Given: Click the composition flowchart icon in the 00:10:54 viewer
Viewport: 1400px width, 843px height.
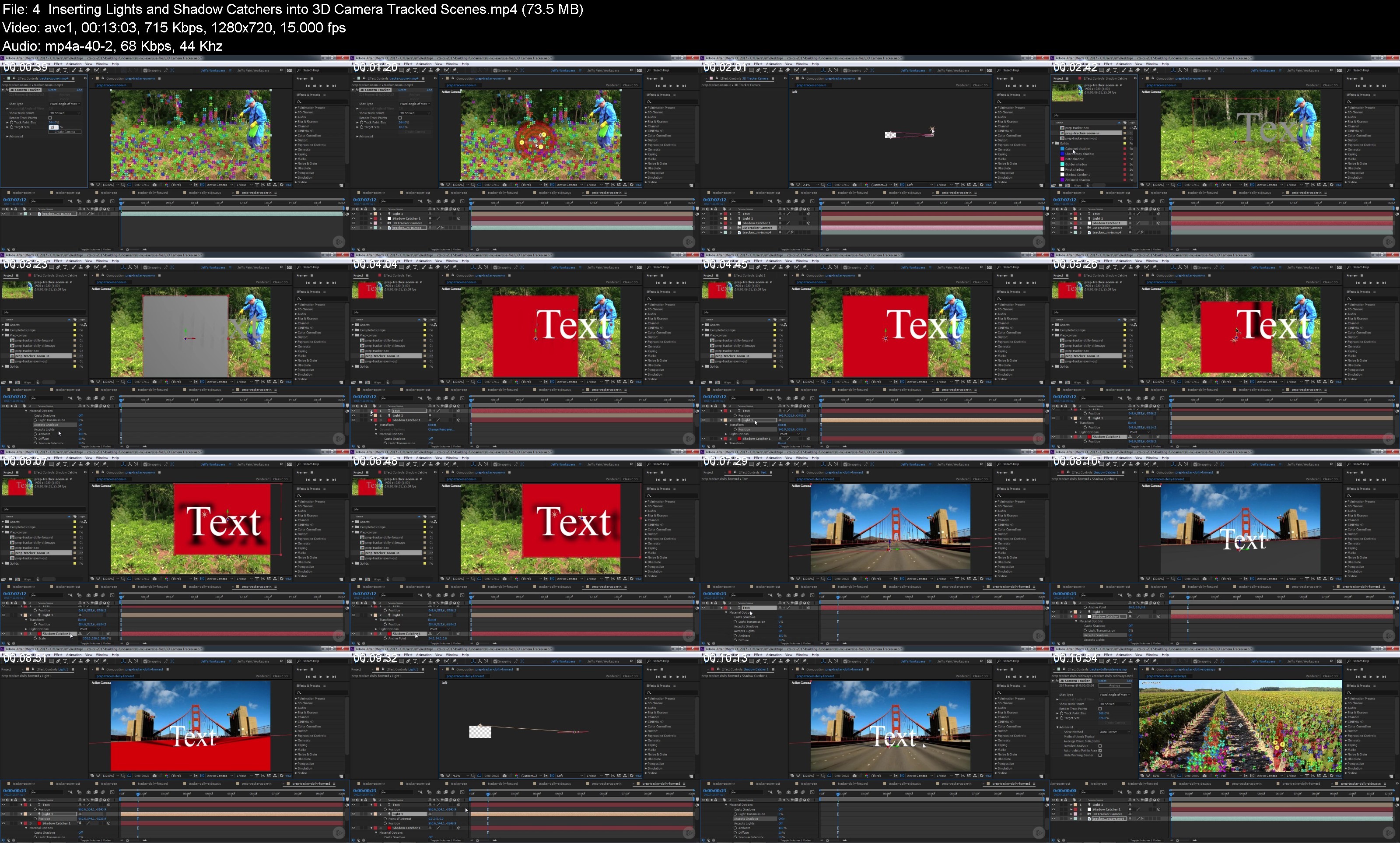Looking at the screenshot, I should (1326, 776).
